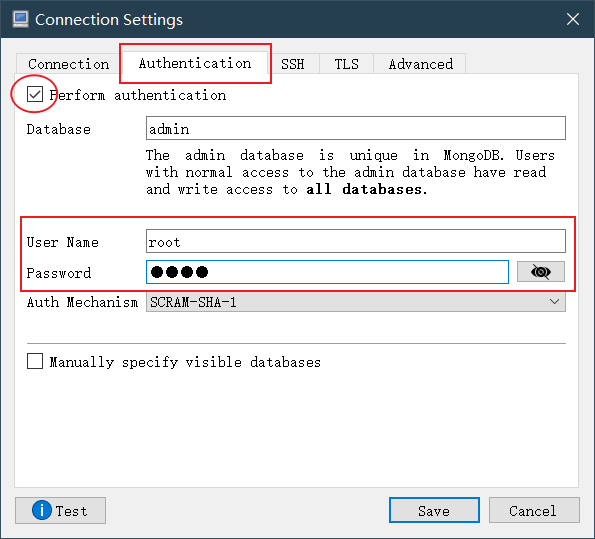595x539 pixels.
Task: Open the Advanced tab
Action: pos(420,64)
